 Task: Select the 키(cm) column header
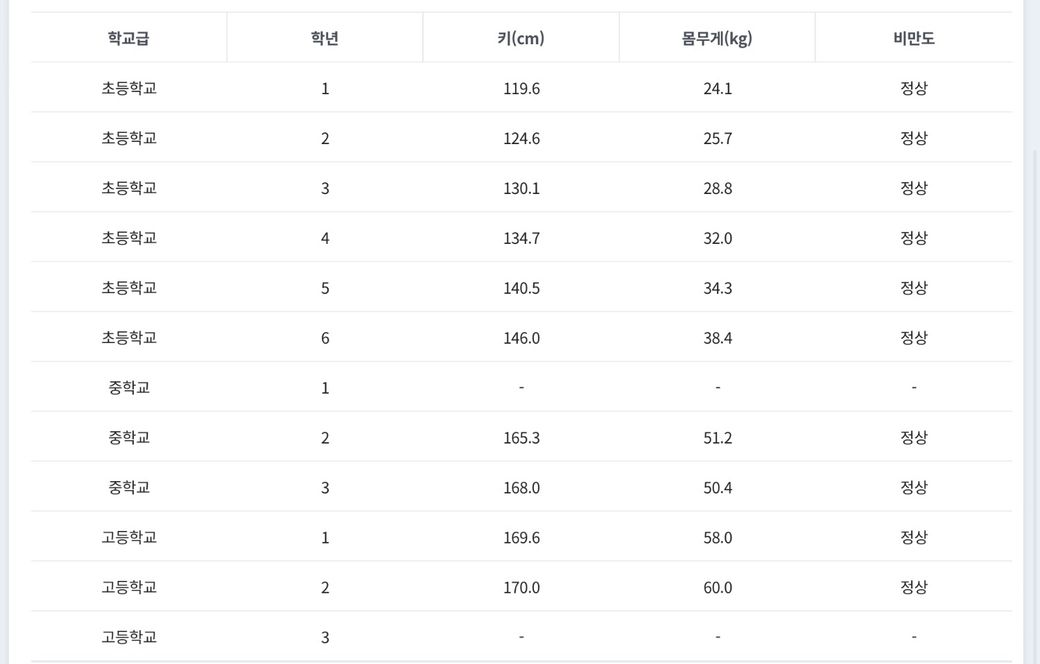click(521, 38)
